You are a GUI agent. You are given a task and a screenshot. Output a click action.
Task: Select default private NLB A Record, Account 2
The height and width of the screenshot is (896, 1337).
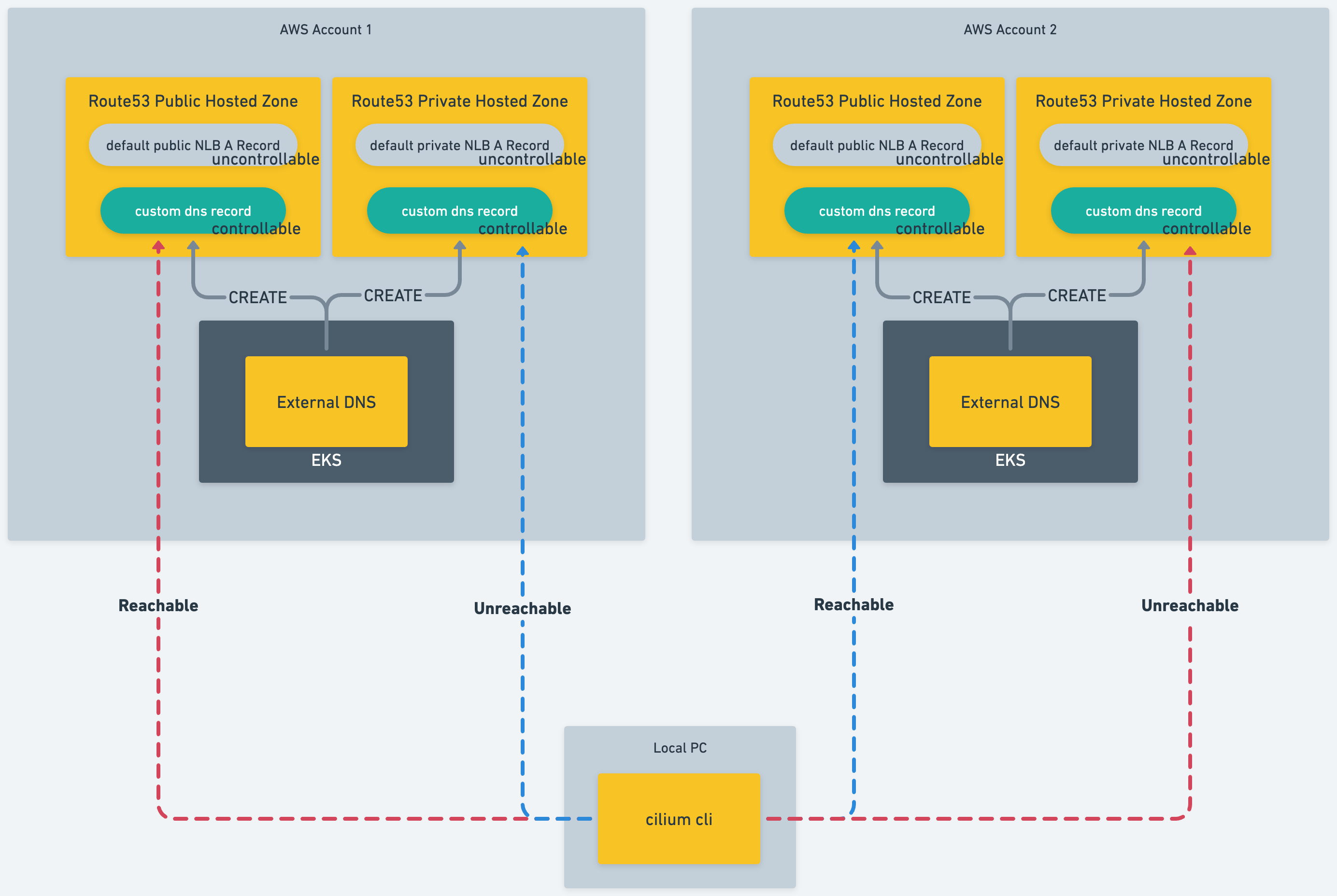pyautogui.click(x=1143, y=144)
